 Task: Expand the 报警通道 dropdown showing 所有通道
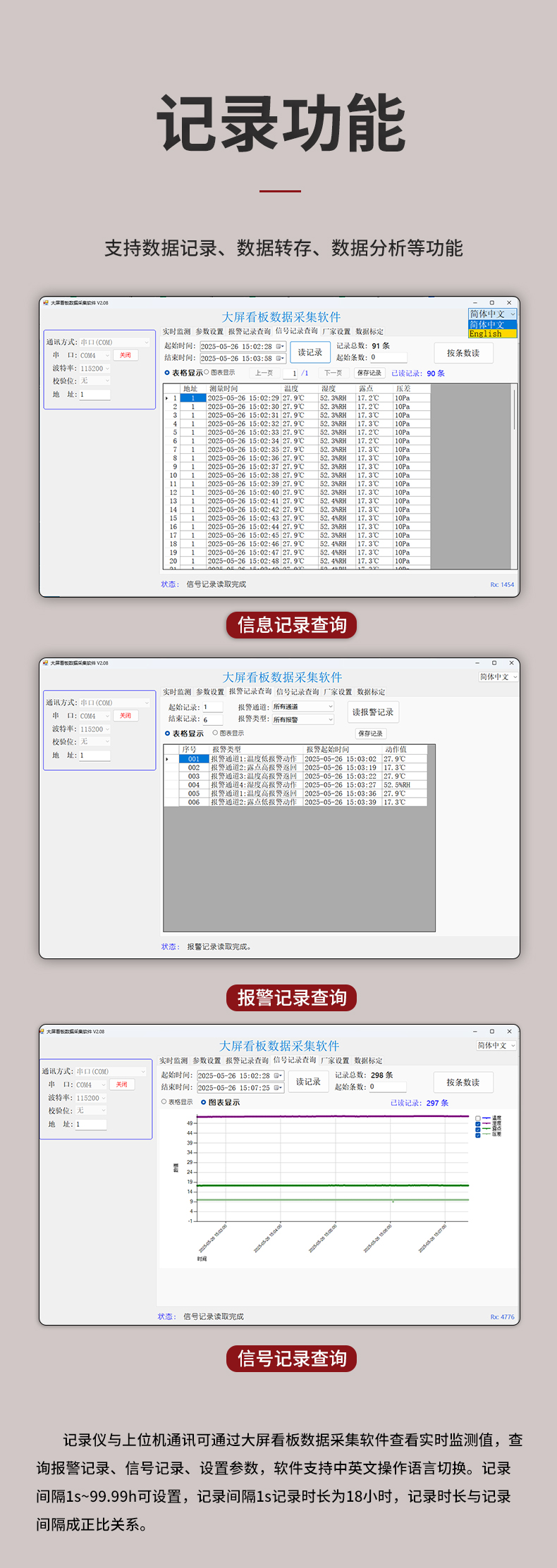point(329,706)
